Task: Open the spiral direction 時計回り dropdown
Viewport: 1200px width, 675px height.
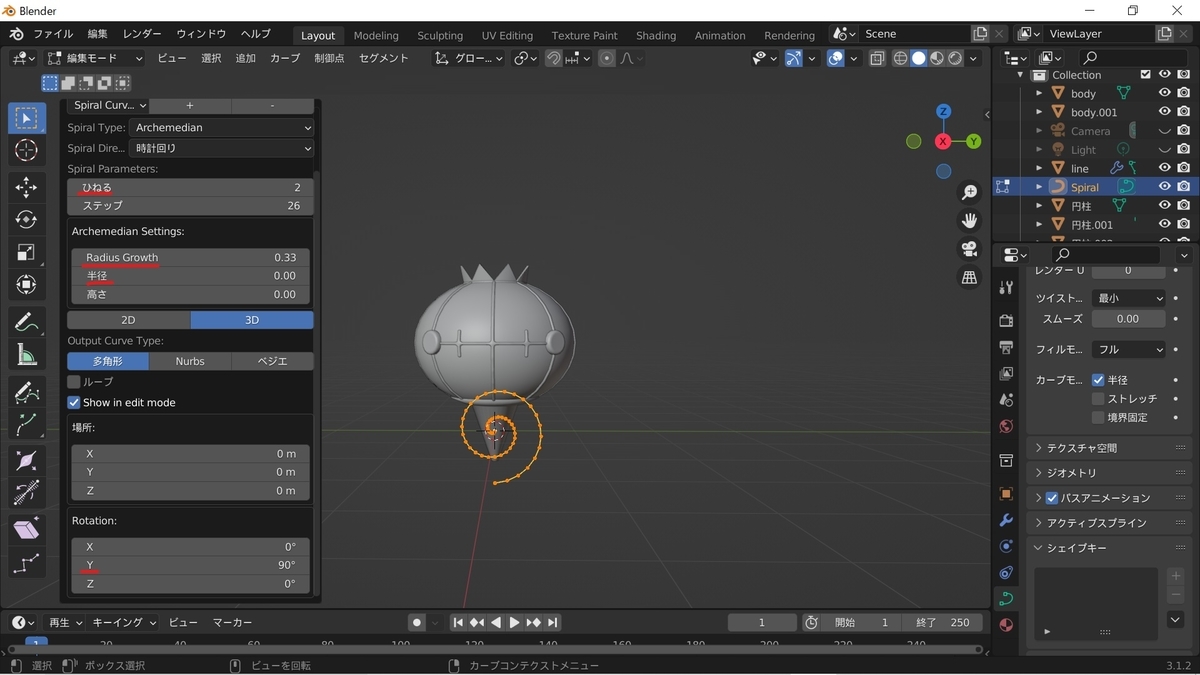Action: pyautogui.click(x=222, y=148)
